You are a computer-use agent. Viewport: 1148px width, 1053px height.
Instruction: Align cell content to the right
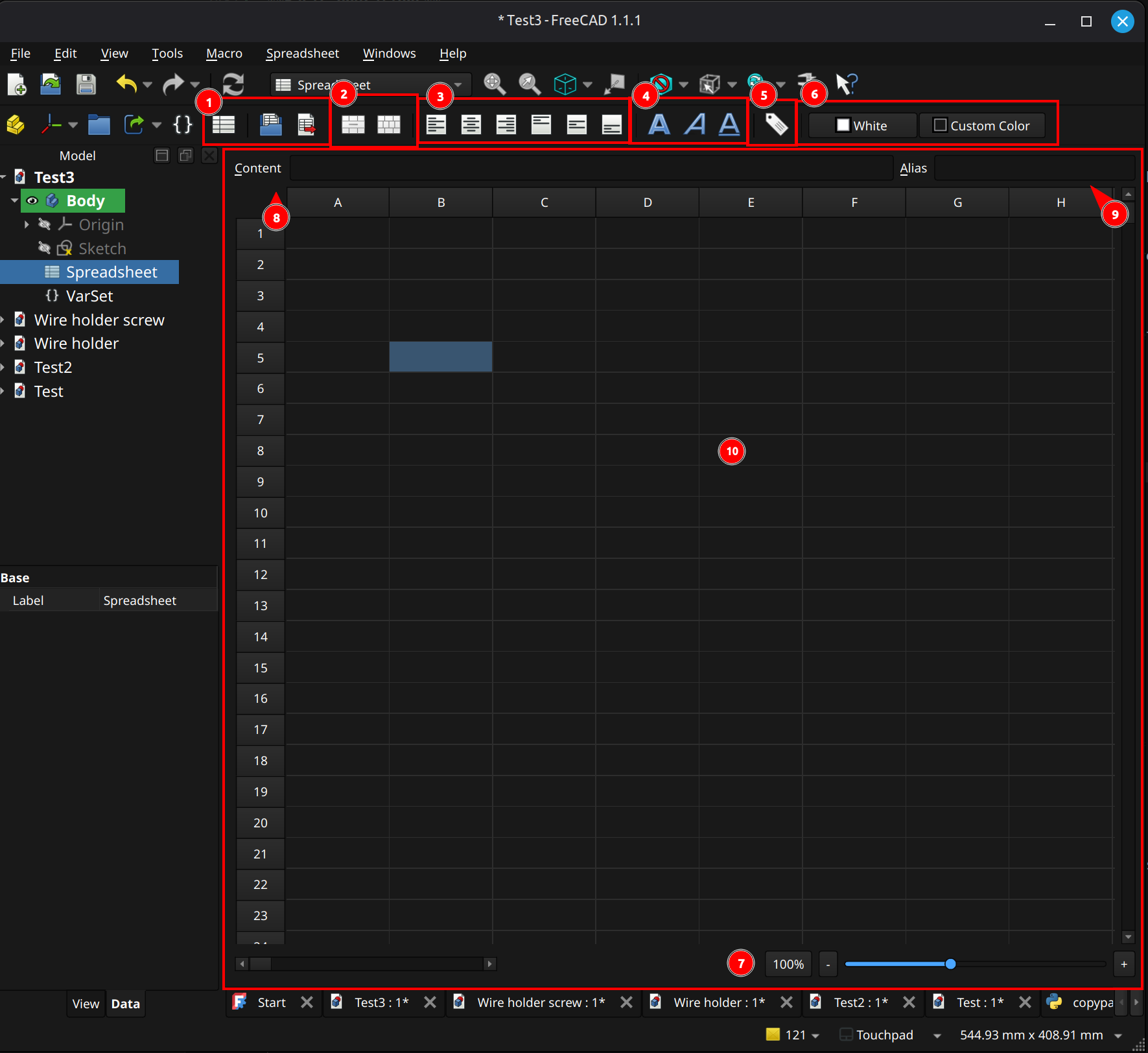pyautogui.click(x=506, y=124)
